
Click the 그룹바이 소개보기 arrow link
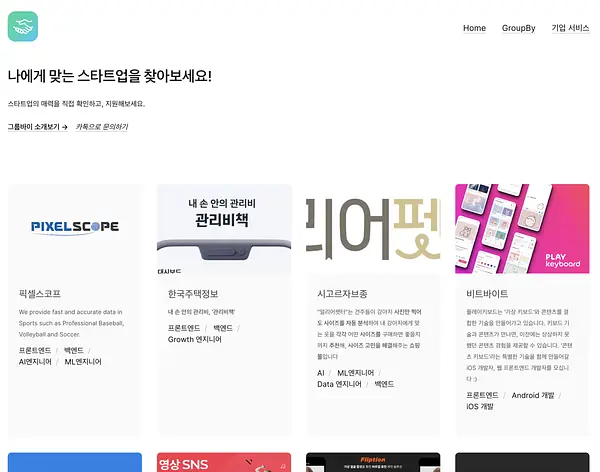(38, 127)
